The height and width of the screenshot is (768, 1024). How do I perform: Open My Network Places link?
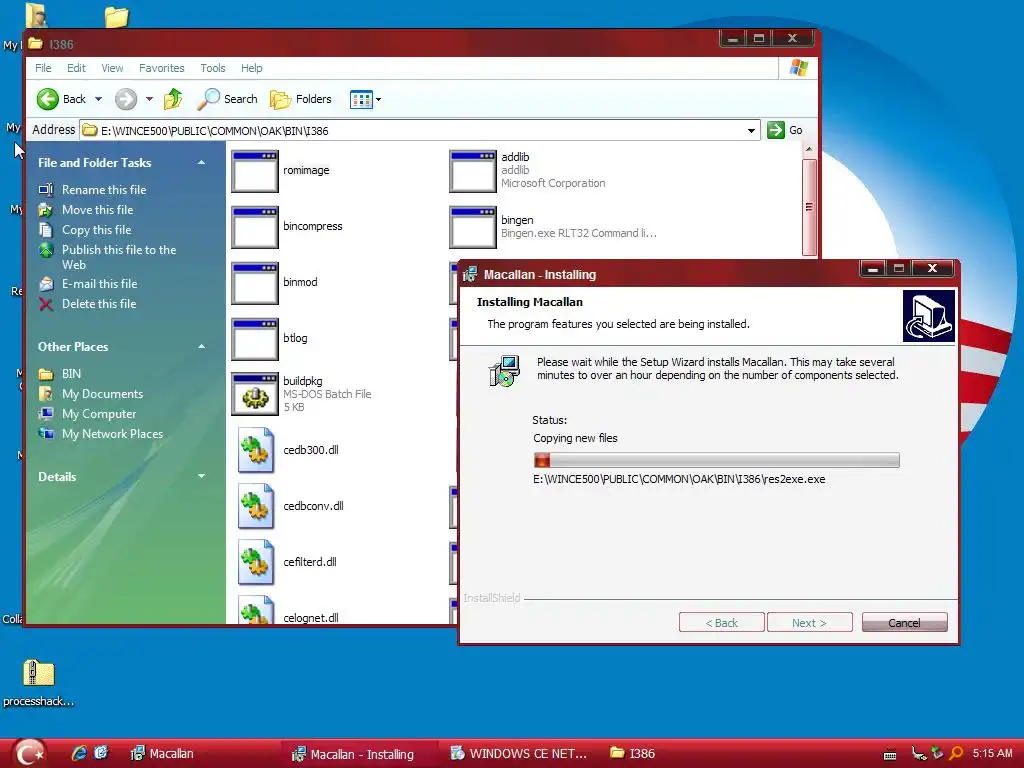(112, 434)
